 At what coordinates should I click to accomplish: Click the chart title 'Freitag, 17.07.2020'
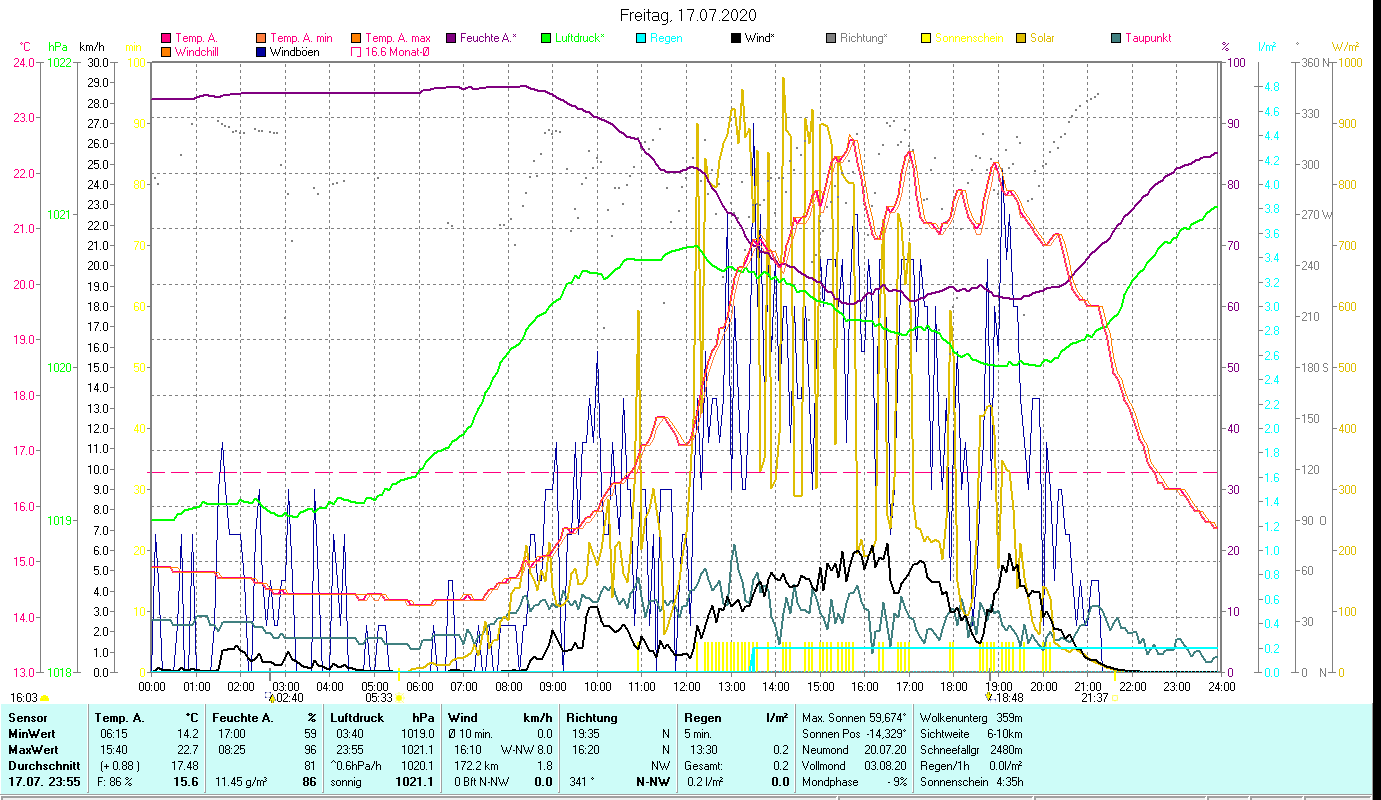tap(688, 15)
